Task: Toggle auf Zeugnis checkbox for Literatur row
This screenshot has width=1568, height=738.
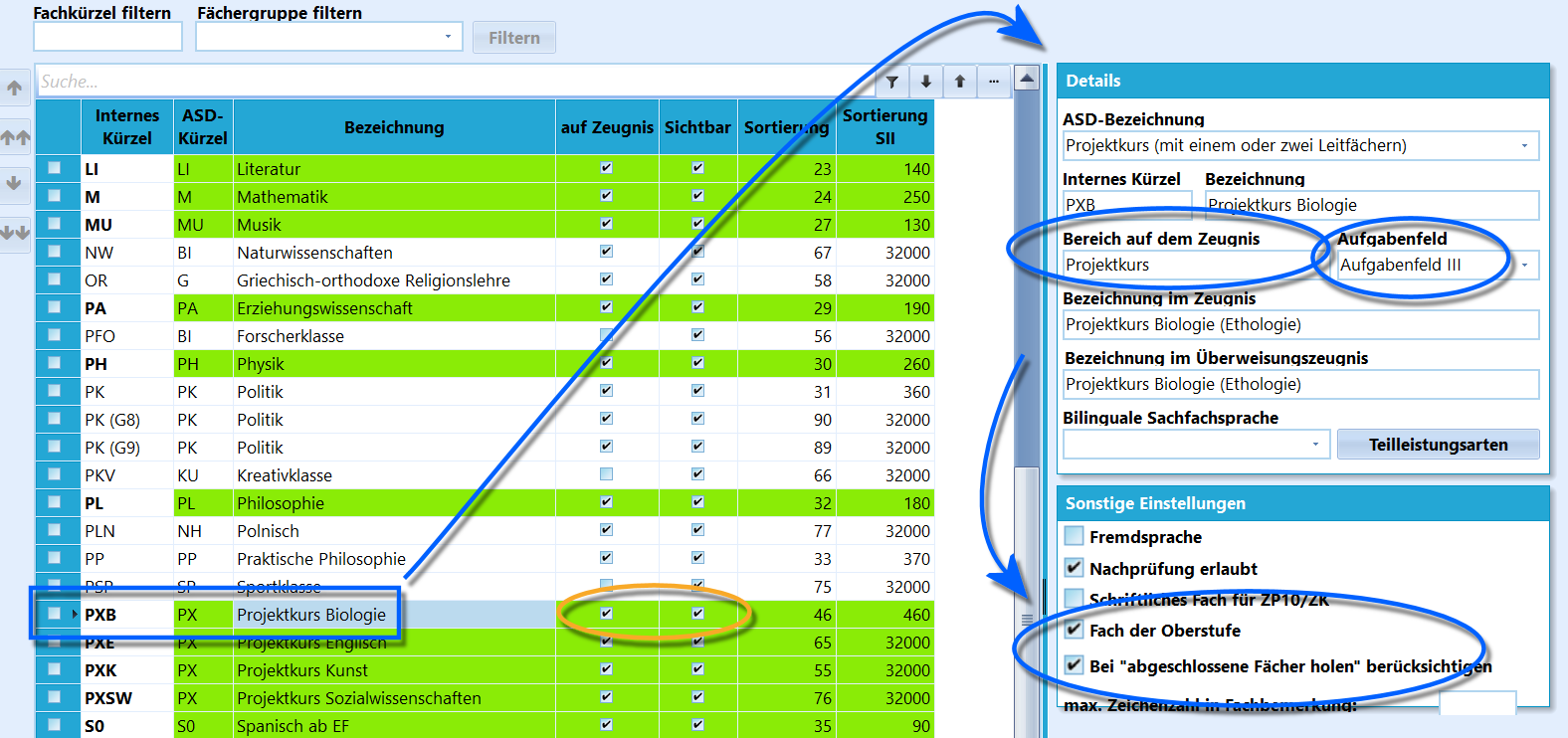Action: 606,168
